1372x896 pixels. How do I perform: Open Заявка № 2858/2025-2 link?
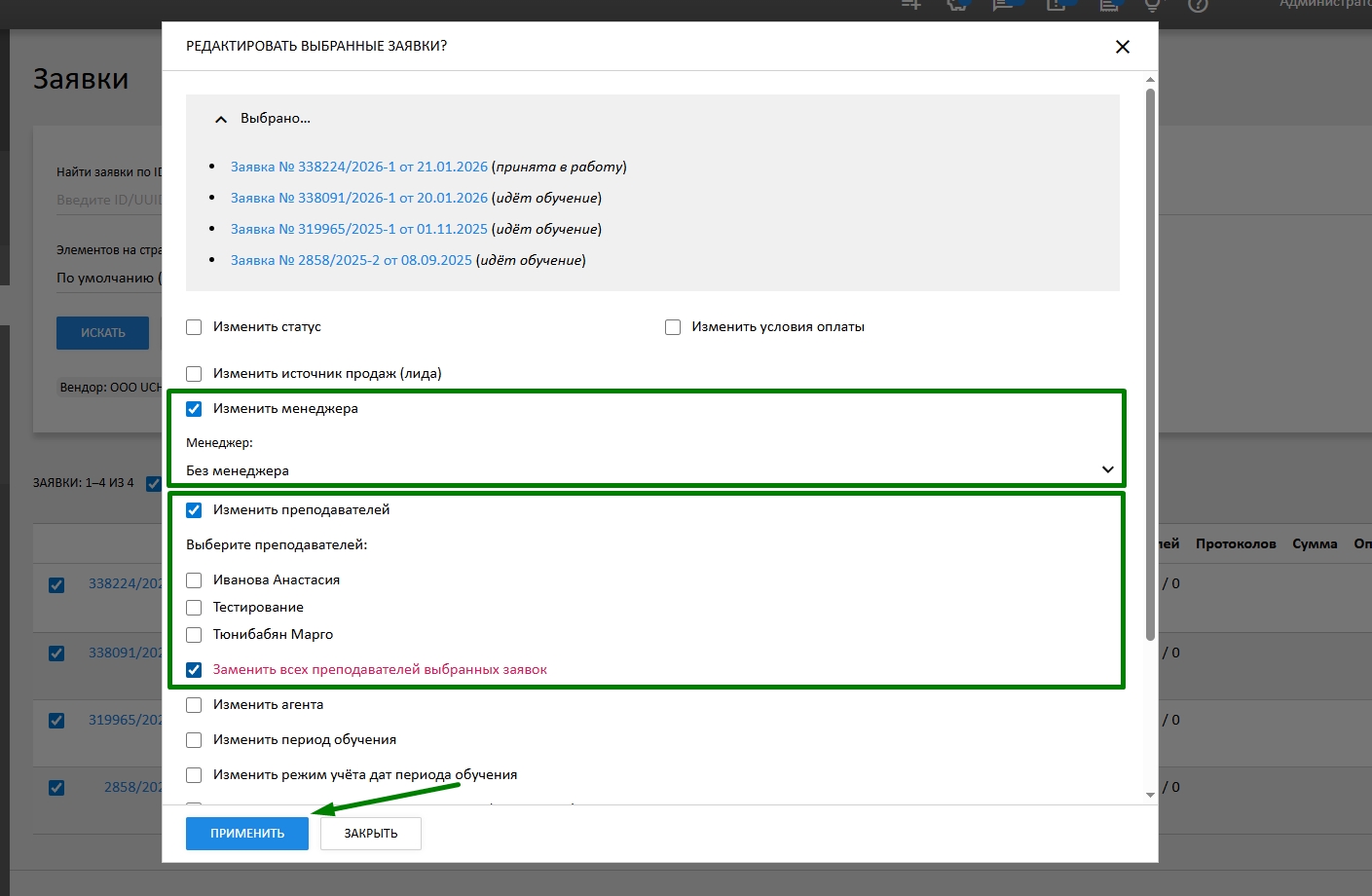[351, 260]
